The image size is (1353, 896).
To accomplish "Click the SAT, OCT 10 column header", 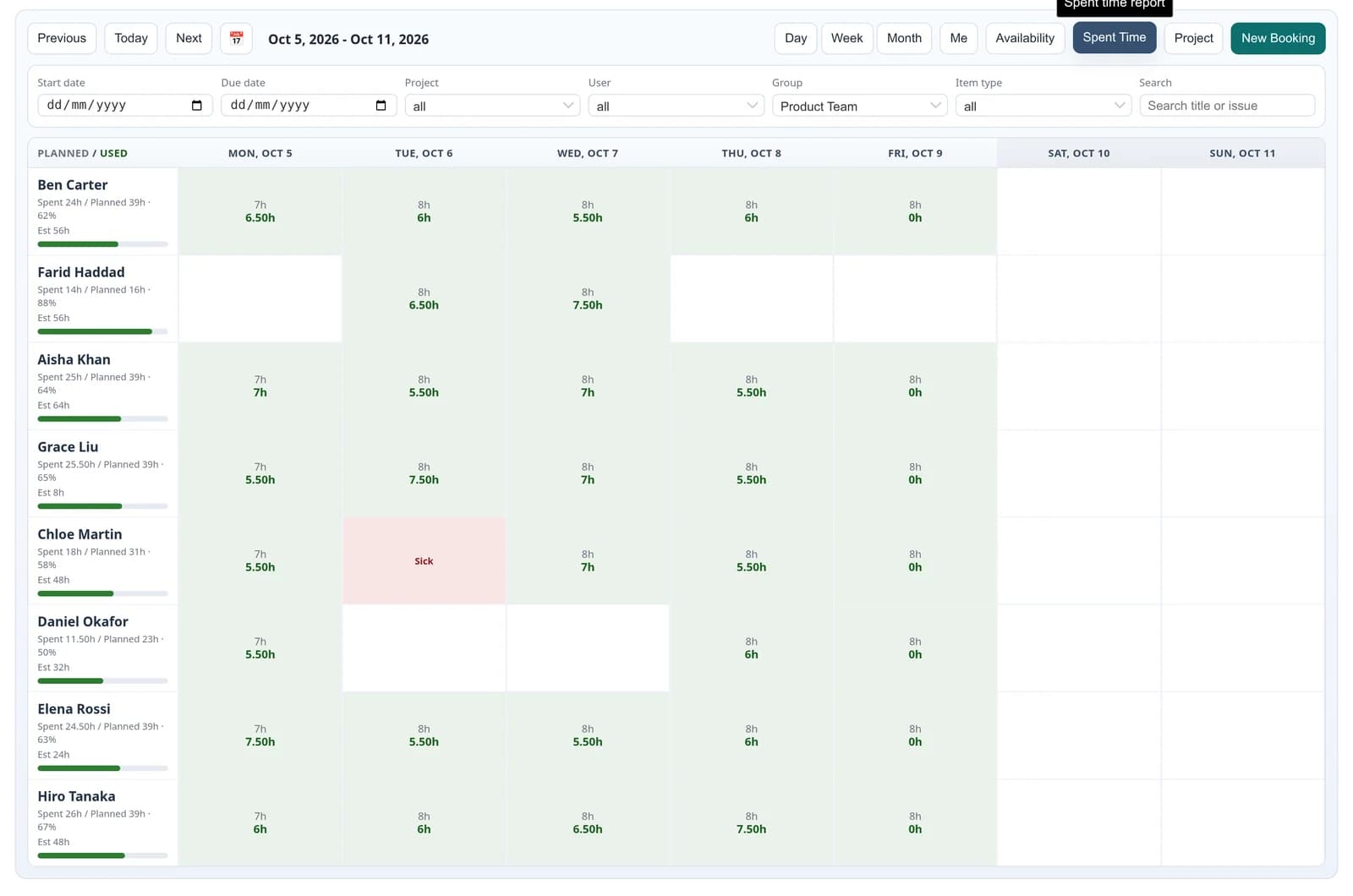I will [x=1079, y=153].
